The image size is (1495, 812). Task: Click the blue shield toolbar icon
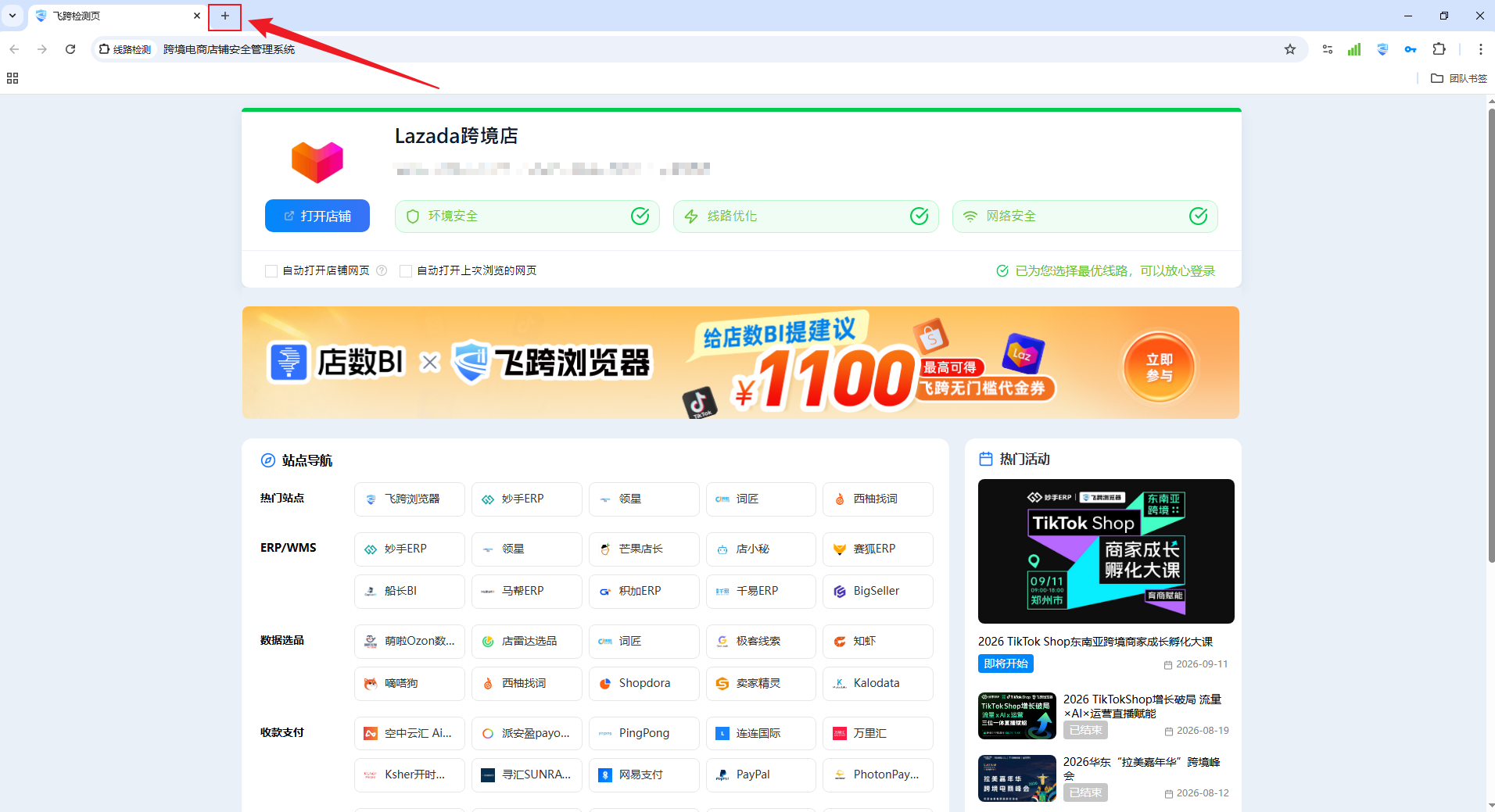click(x=1382, y=49)
